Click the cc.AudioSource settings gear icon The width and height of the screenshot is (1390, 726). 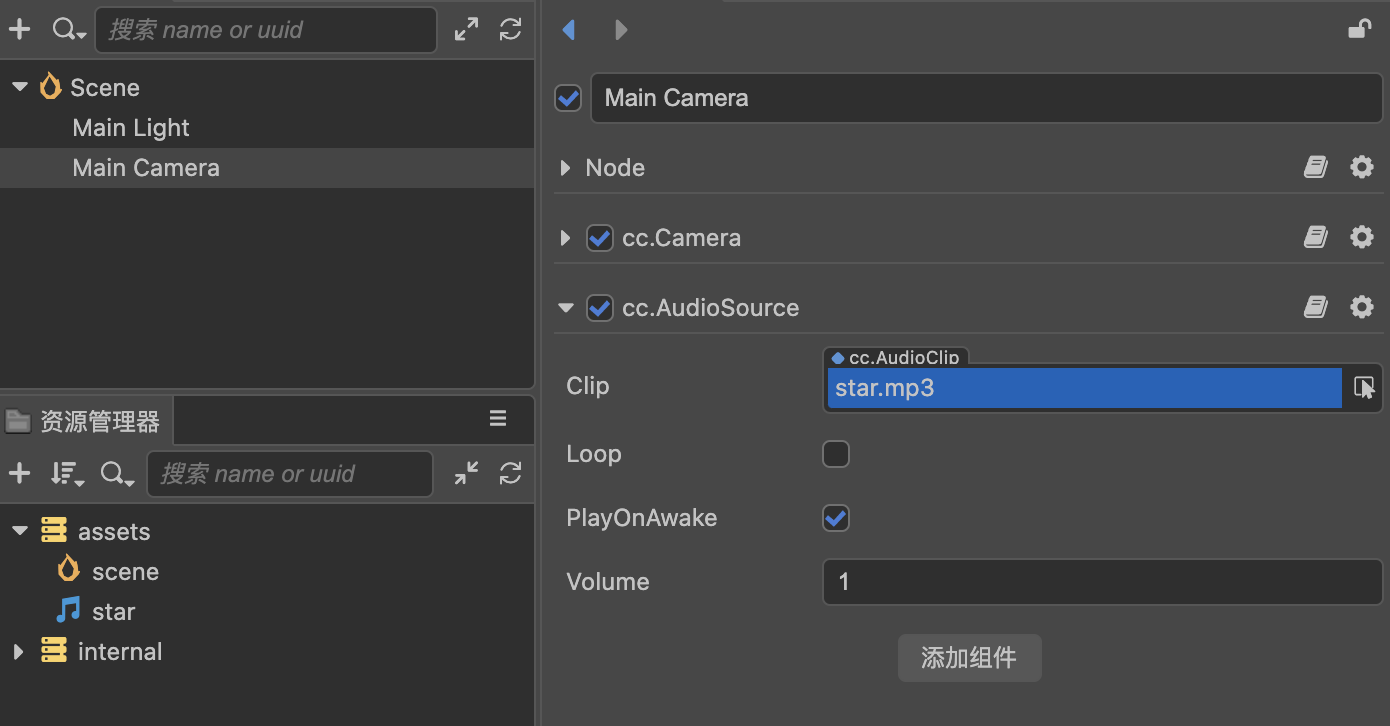coord(1362,307)
